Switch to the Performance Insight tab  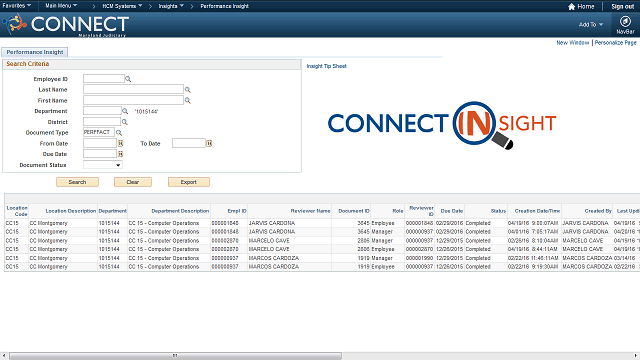click(x=35, y=52)
